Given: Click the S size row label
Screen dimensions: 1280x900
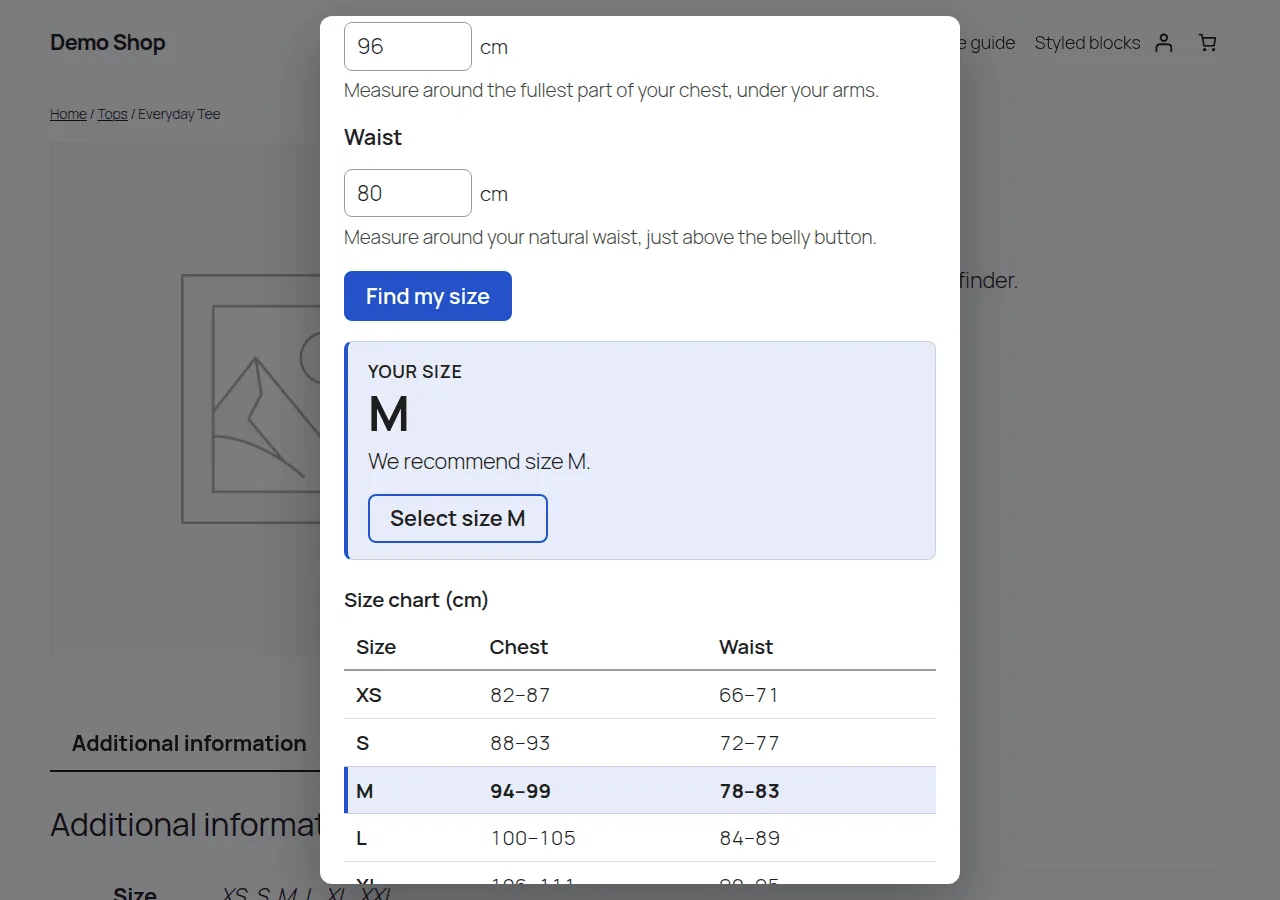Looking at the screenshot, I should tap(363, 743).
